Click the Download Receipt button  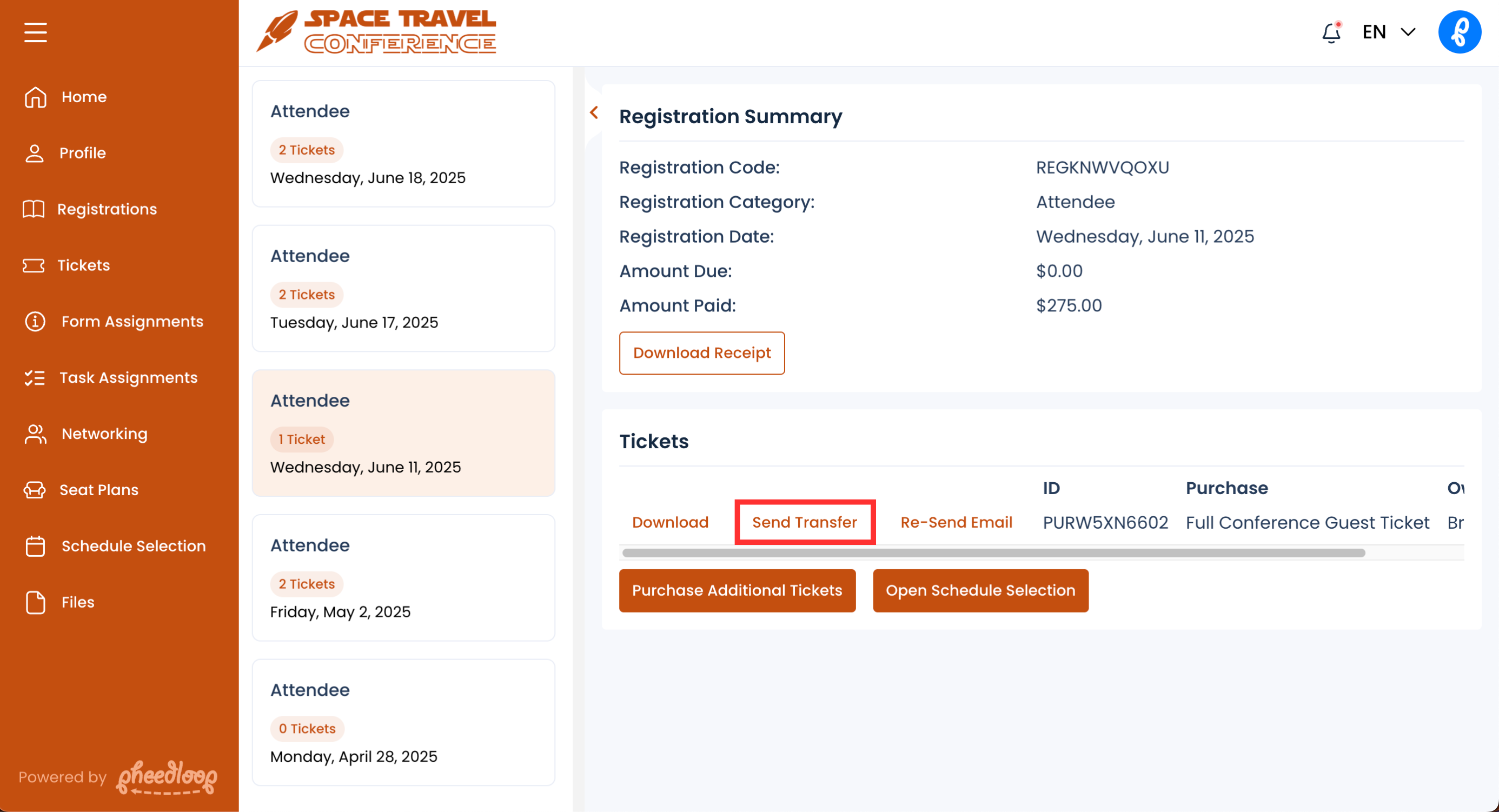(x=701, y=353)
